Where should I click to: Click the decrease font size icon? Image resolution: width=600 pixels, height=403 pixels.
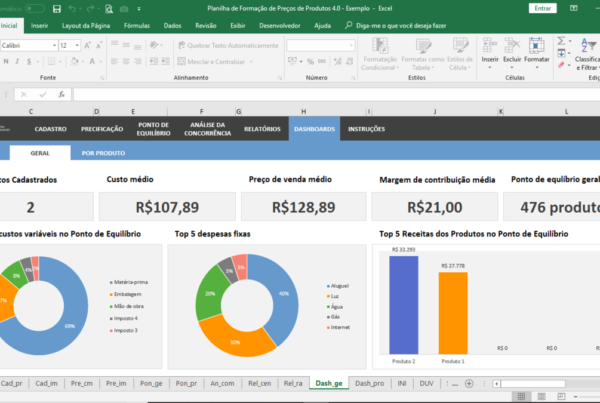99,46
